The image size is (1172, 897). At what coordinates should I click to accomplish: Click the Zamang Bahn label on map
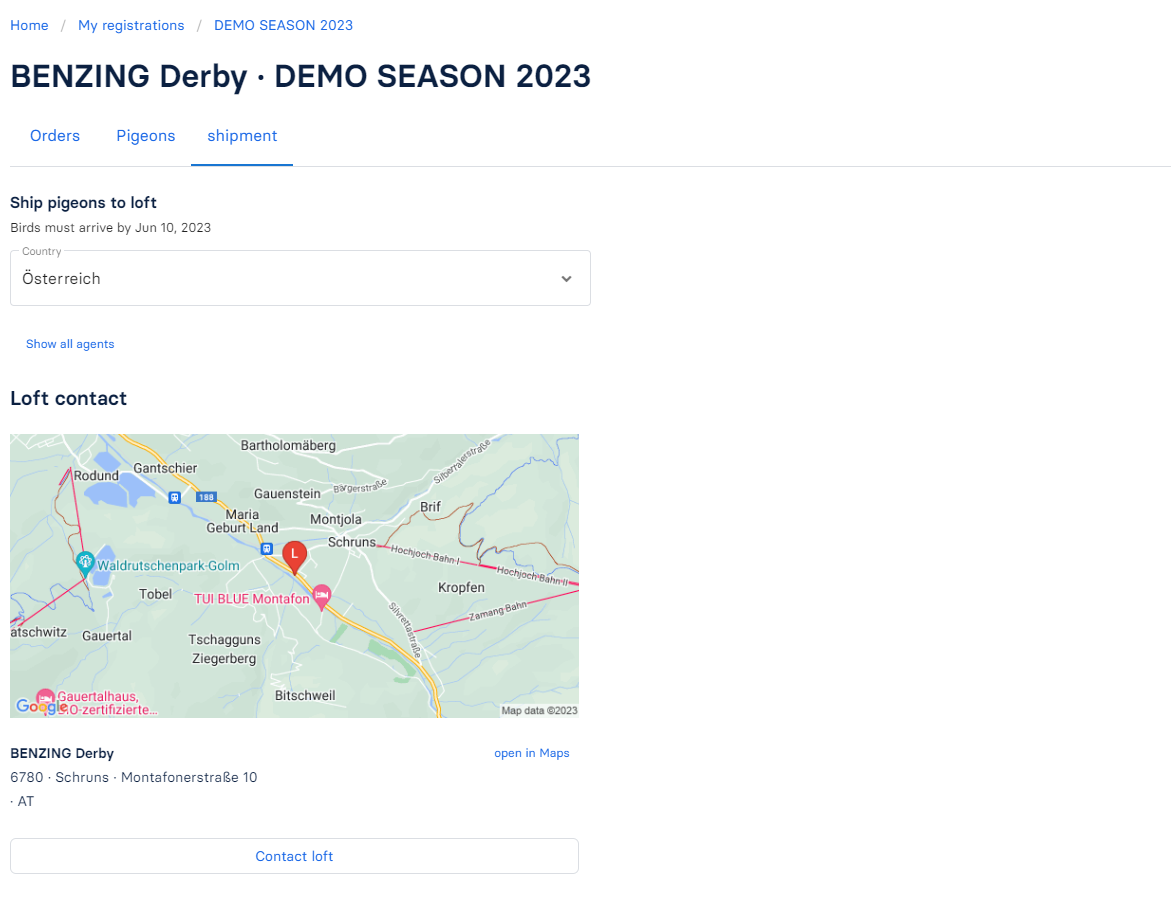click(x=498, y=611)
